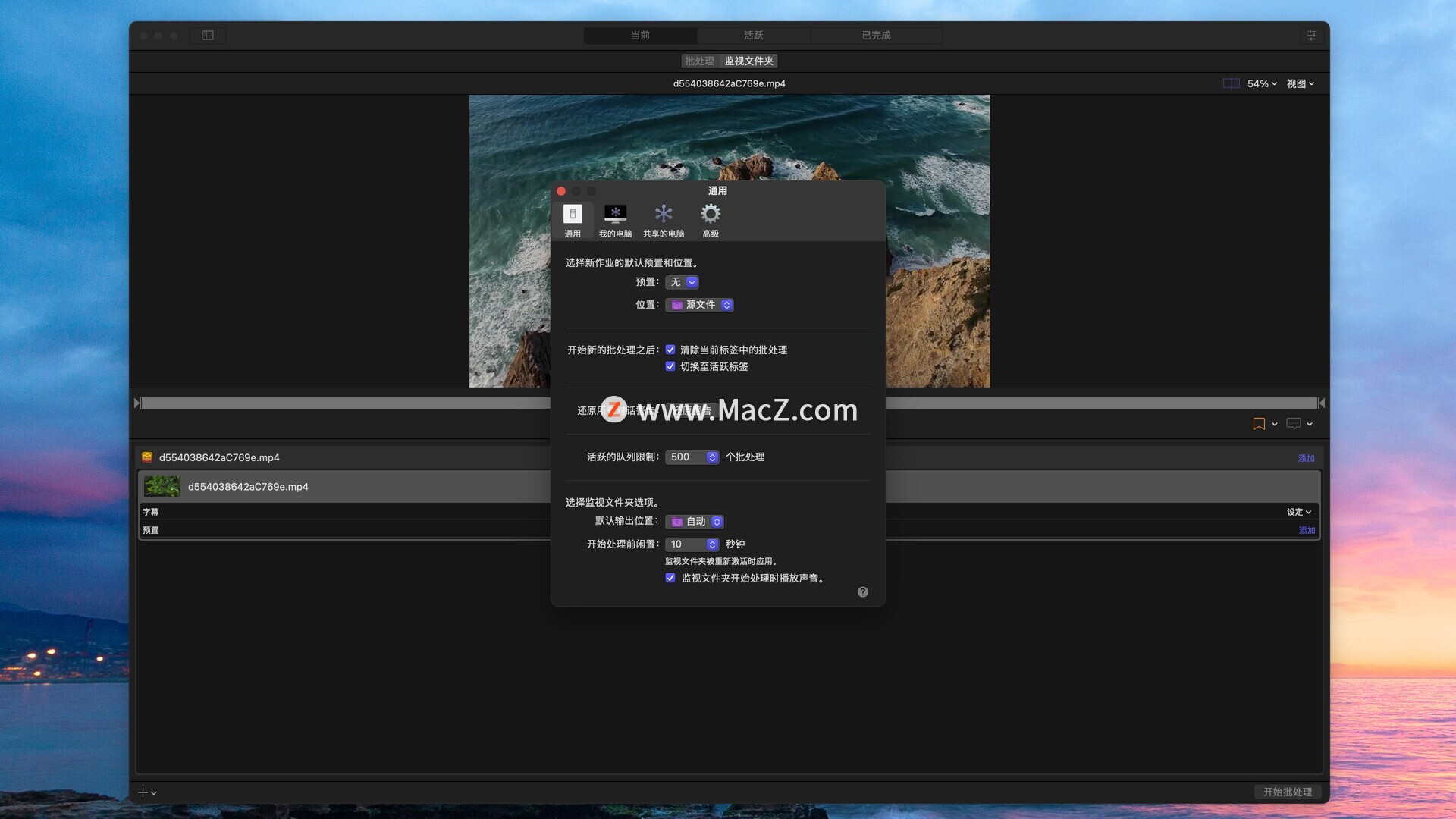Screen dimensions: 1456x819
Task: Click the help question mark icon
Action: point(862,592)
